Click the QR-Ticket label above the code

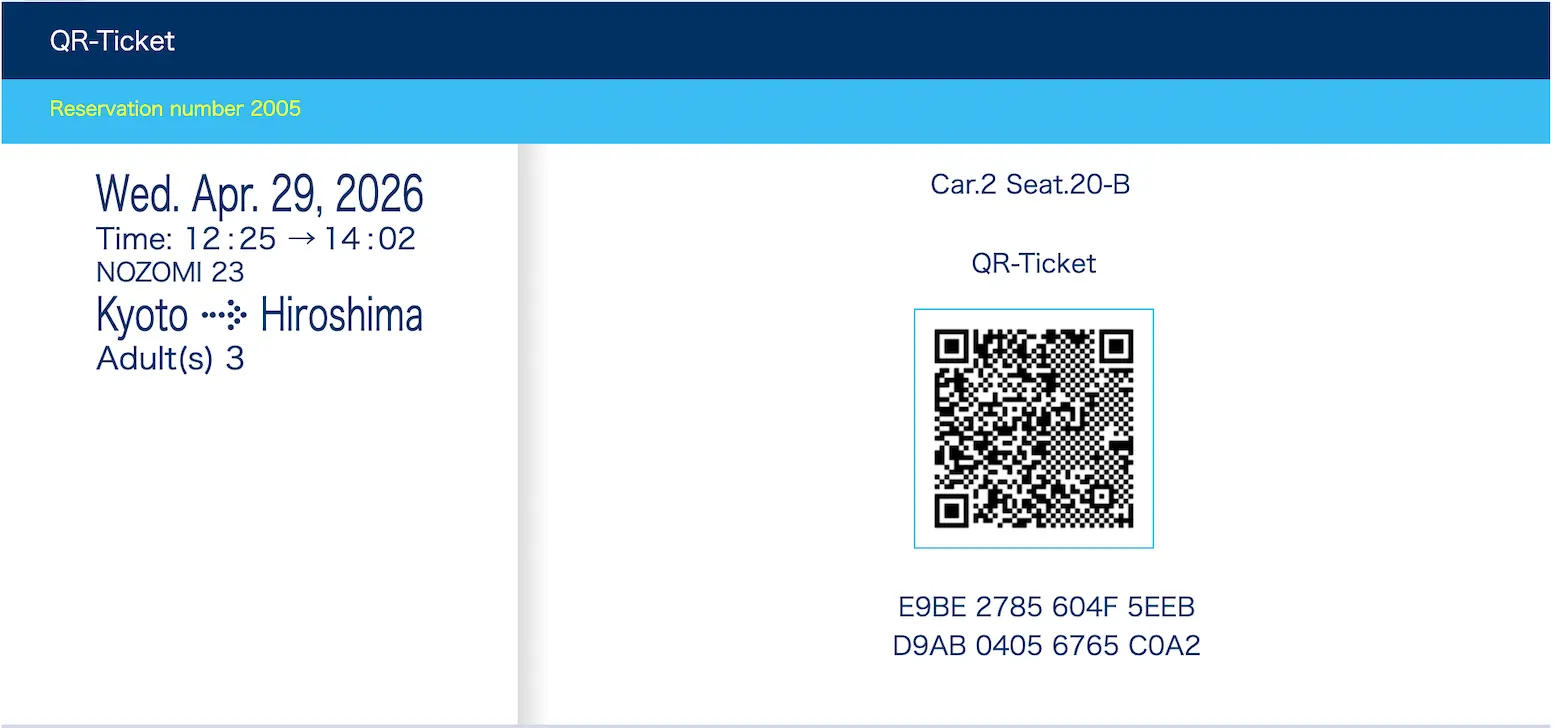pos(1034,263)
